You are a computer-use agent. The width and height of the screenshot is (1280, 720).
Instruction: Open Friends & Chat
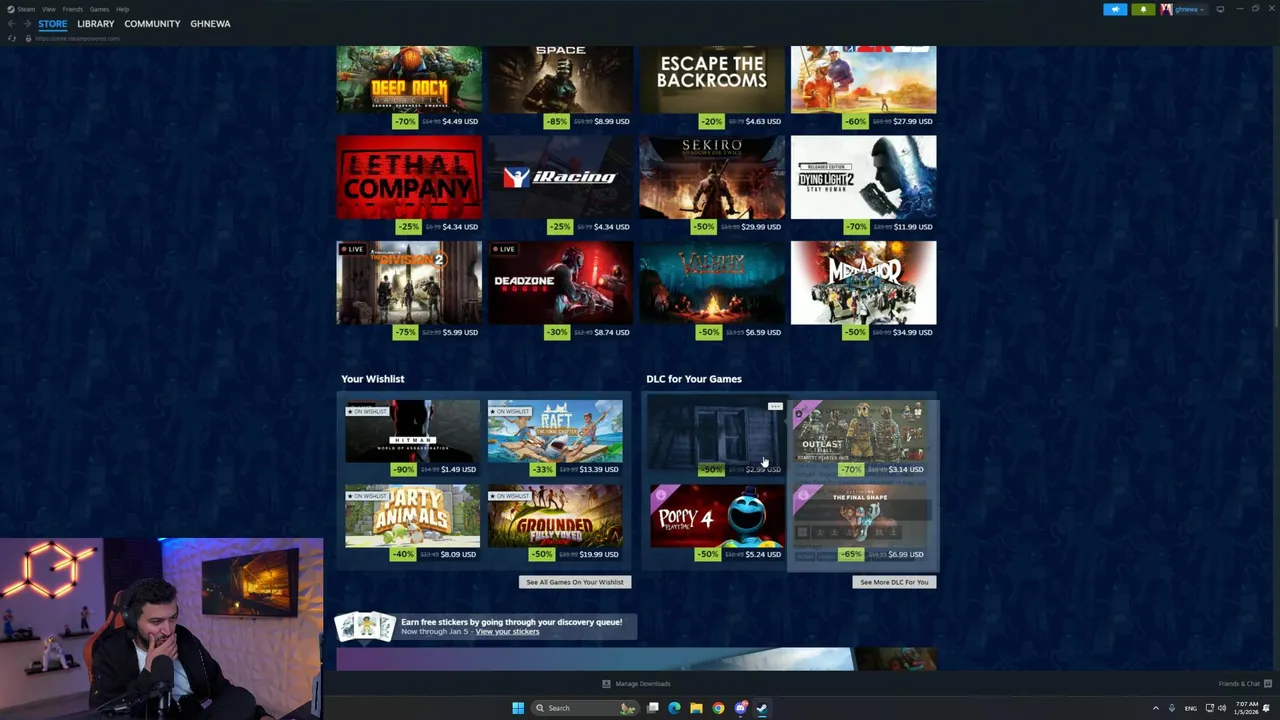(x=1245, y=684)
